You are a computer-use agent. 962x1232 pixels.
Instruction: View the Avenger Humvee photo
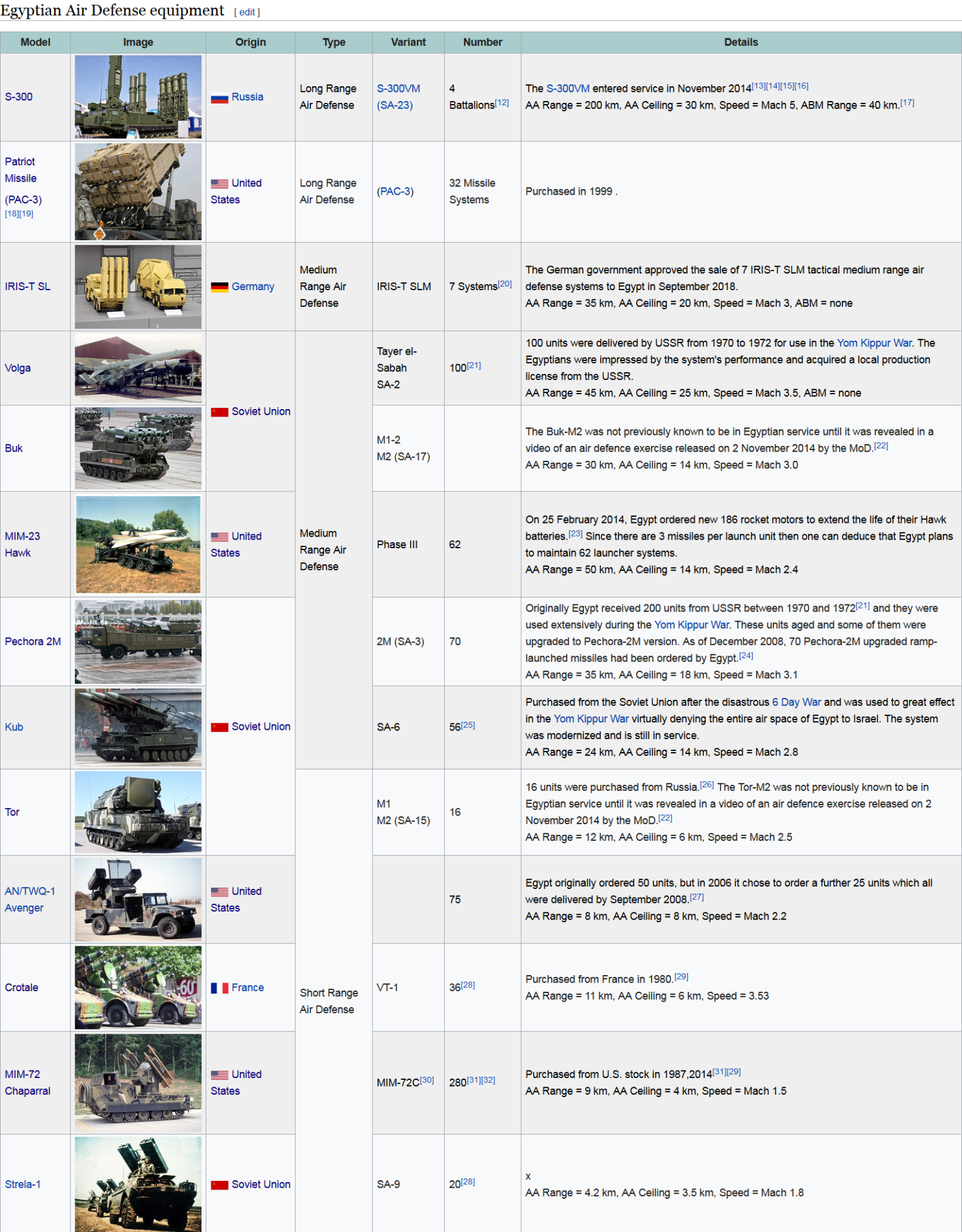138,899
